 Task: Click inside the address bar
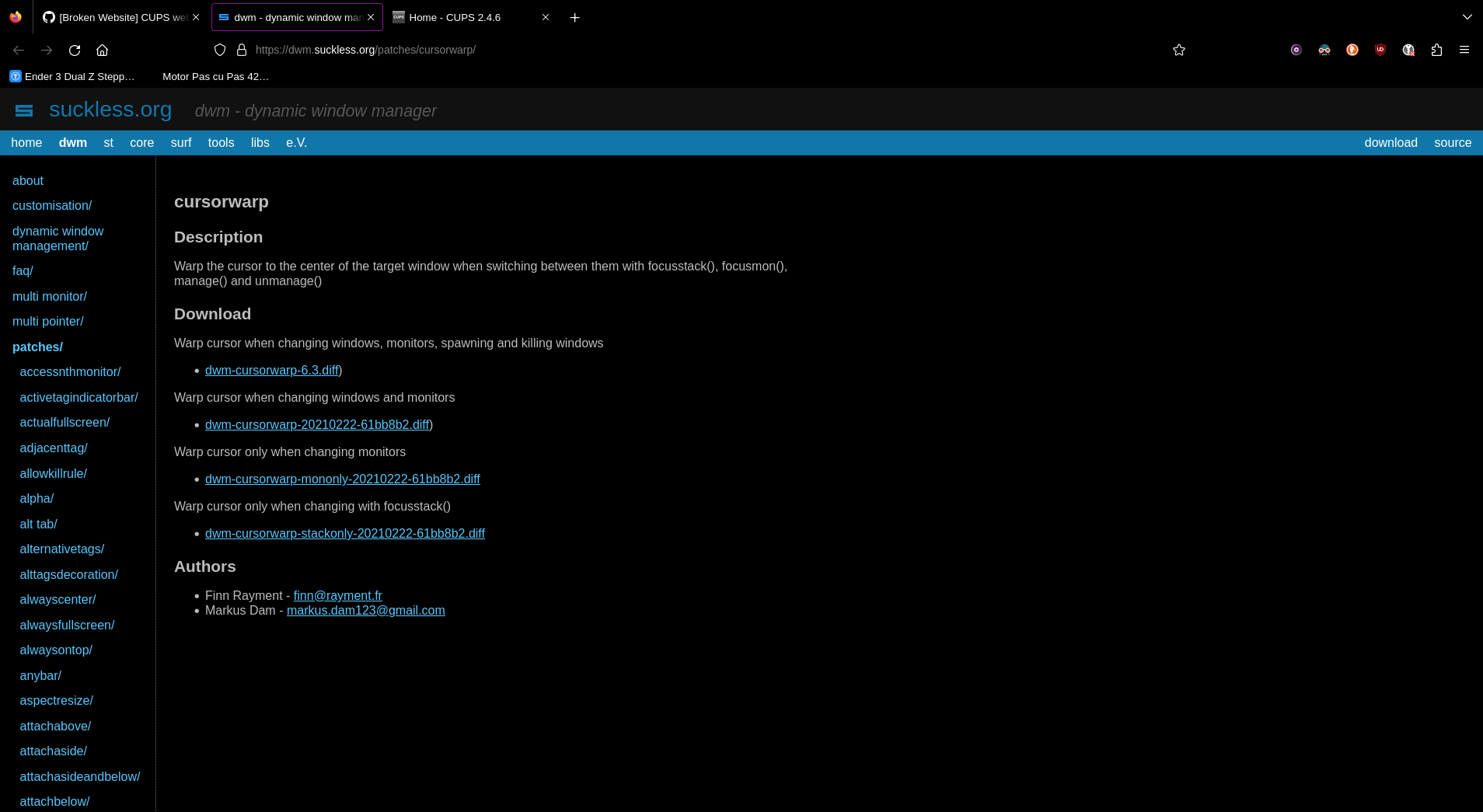[544, 50]
